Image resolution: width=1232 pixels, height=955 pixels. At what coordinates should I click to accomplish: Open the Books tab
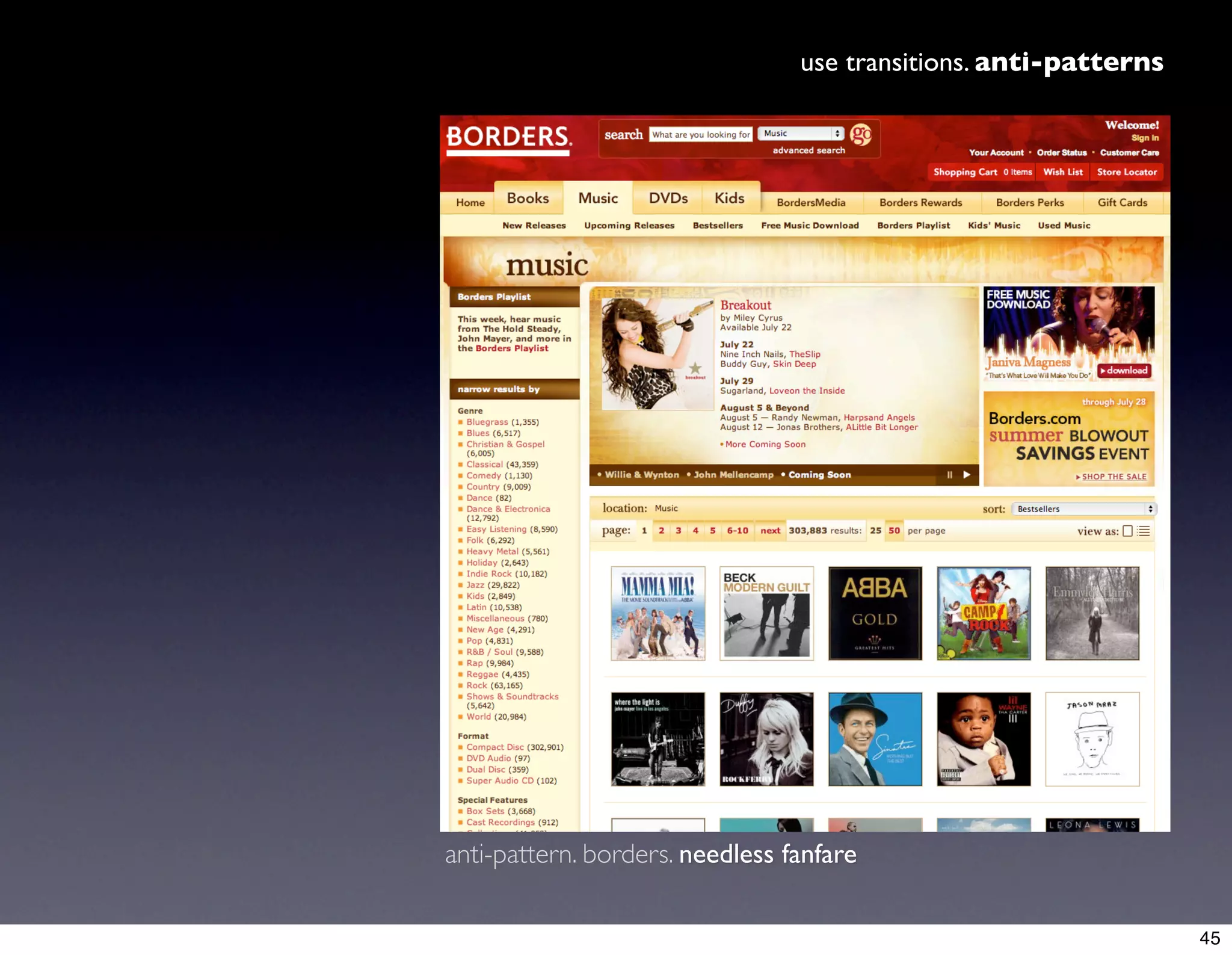tap(528, 198)
